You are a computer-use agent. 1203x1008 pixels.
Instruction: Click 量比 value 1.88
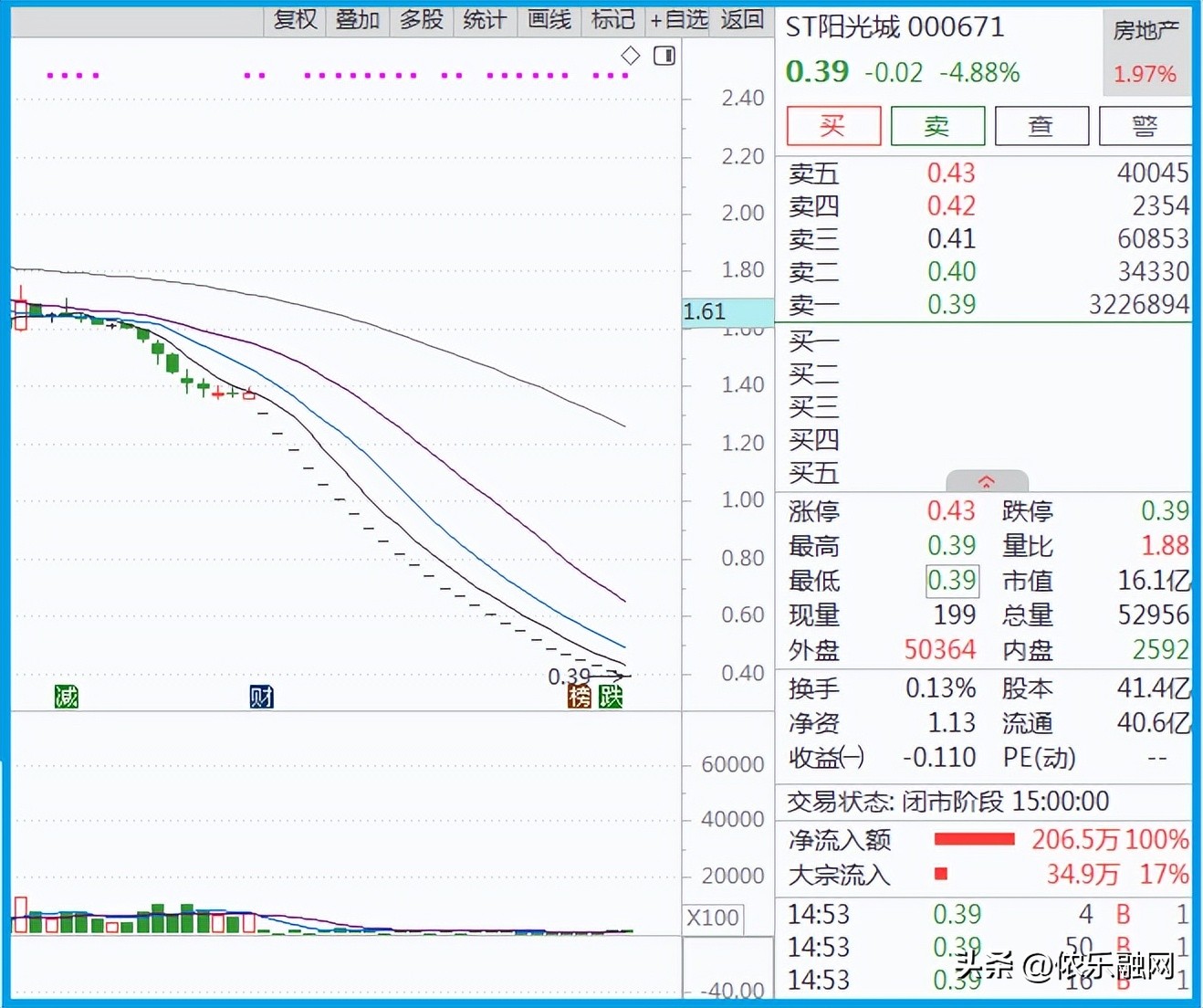click(x=1165, y=545)
